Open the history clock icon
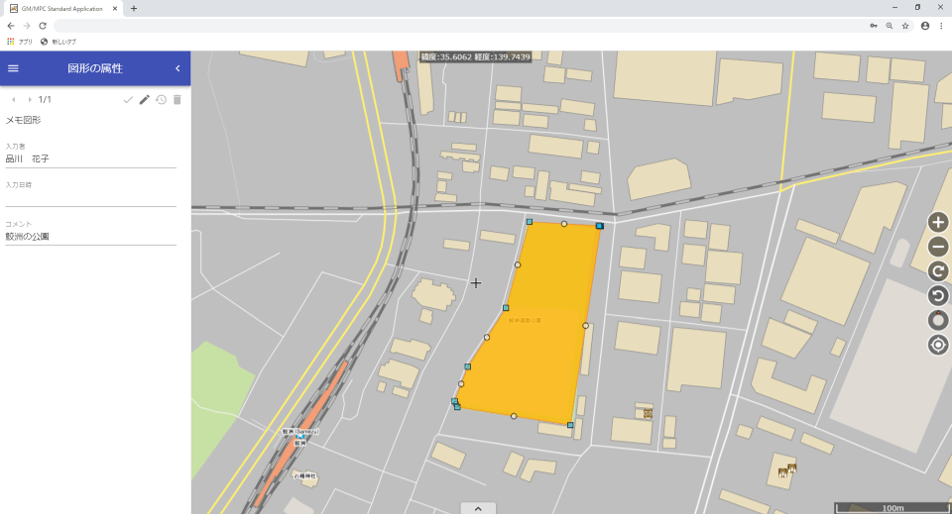Viewport: 952px width, 514px height. click(161, 100)
